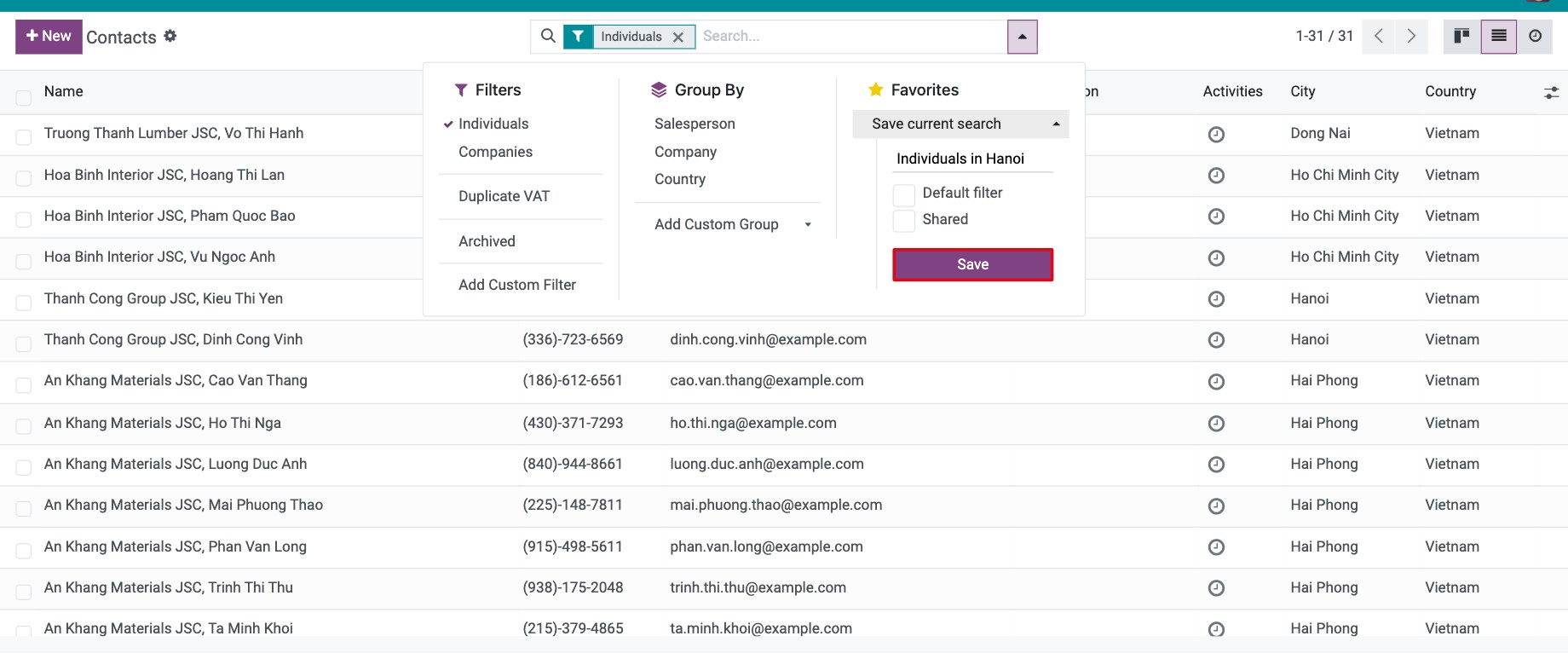1568x653 pixels.
Task: Group contacts by Salesperson
Action: [x=695, y=124]
